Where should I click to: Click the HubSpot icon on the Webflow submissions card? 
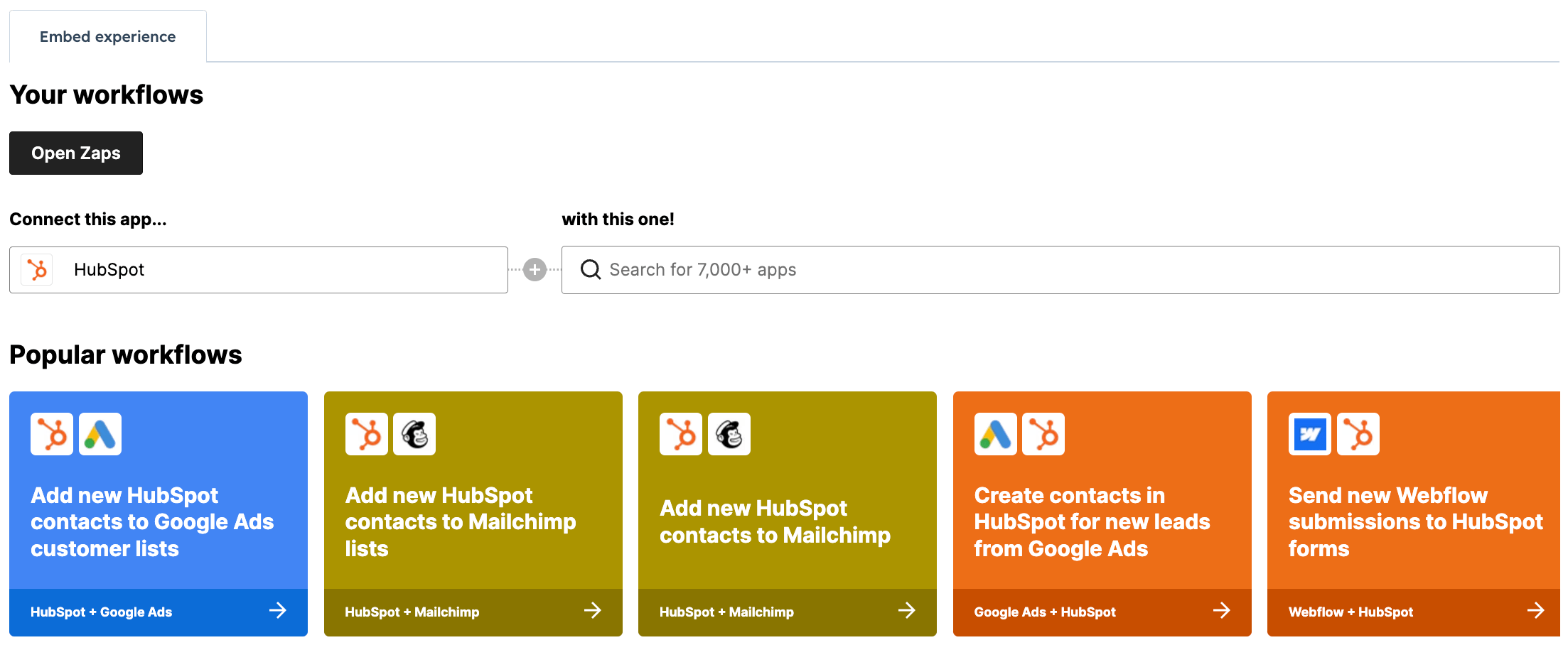tap(1358, 434)
